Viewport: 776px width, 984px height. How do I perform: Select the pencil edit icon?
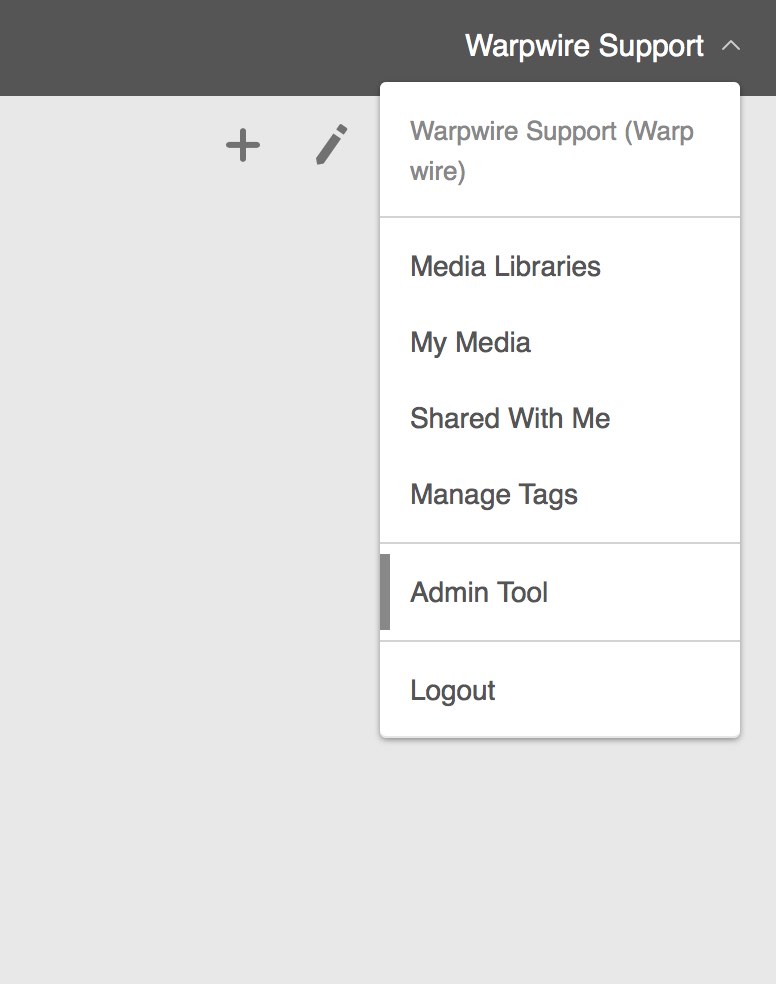coord(331,144)
